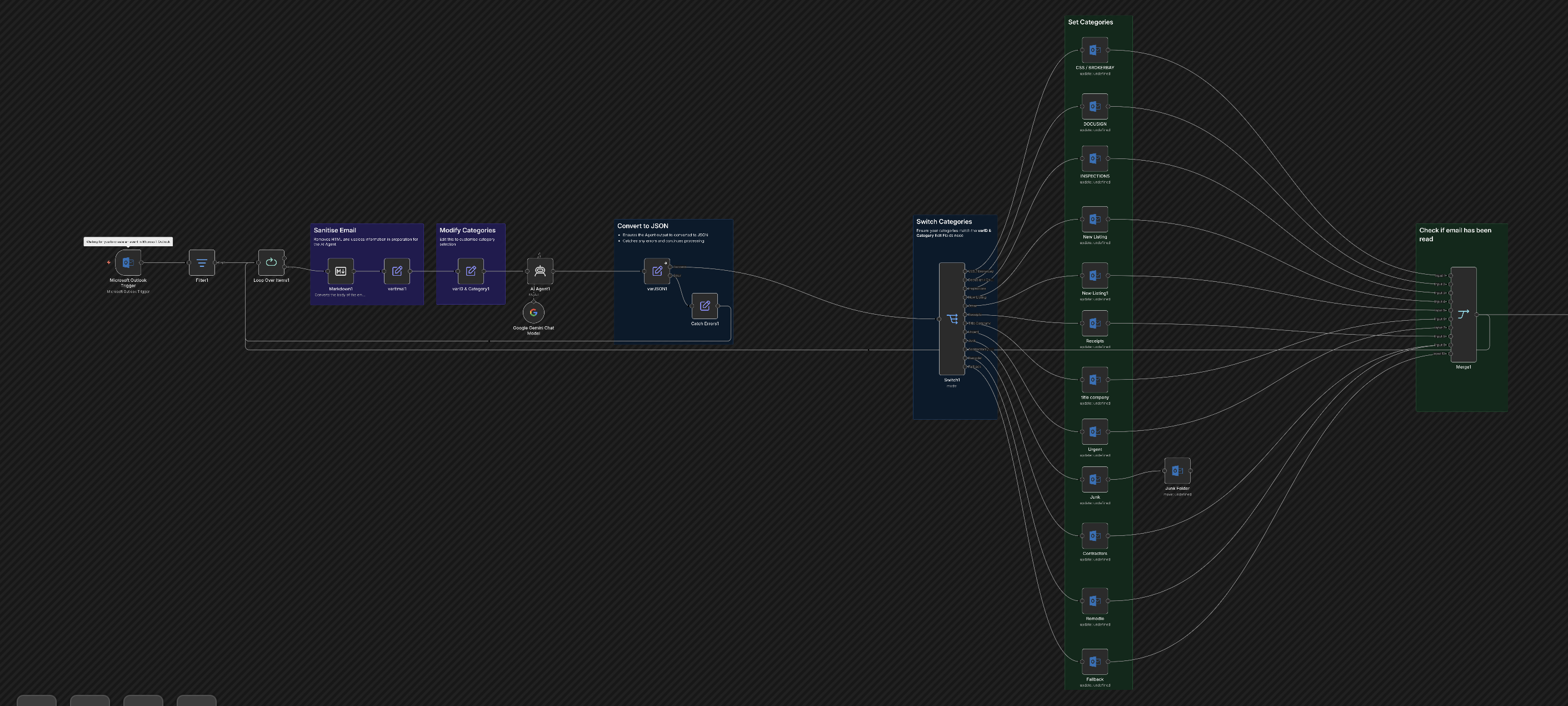Click the Switch1 'Title Company' output handle
Screen dimensions: 1568x706
tap(965, 324)
